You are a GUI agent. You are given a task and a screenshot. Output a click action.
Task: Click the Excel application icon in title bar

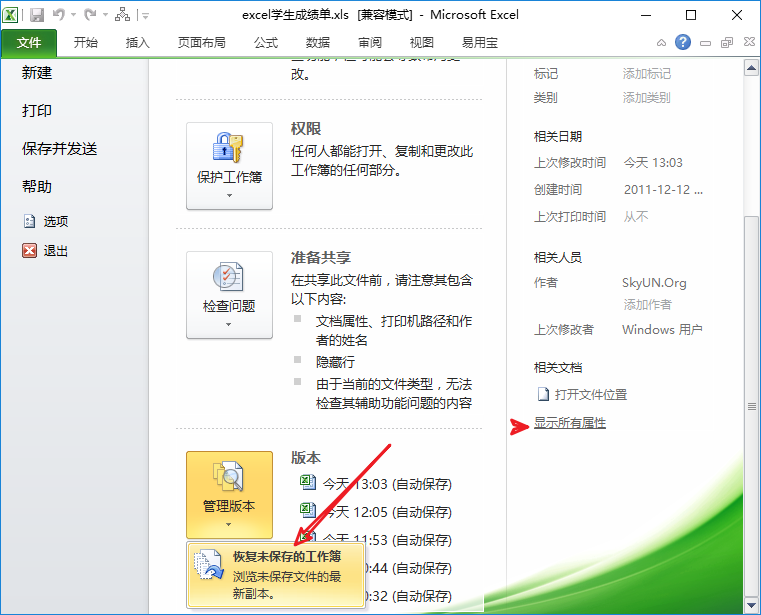(x=10, y=15)
